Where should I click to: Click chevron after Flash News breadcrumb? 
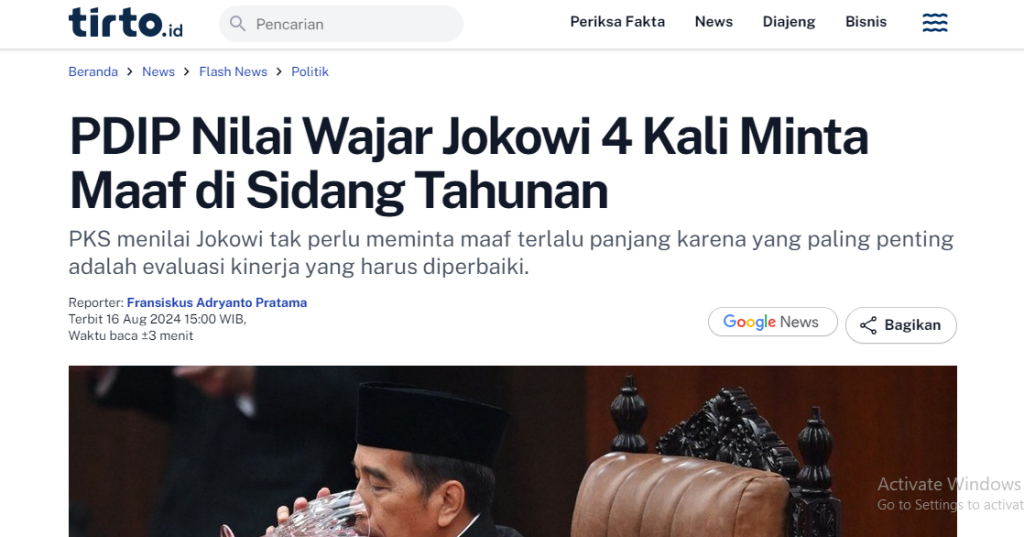279,72
